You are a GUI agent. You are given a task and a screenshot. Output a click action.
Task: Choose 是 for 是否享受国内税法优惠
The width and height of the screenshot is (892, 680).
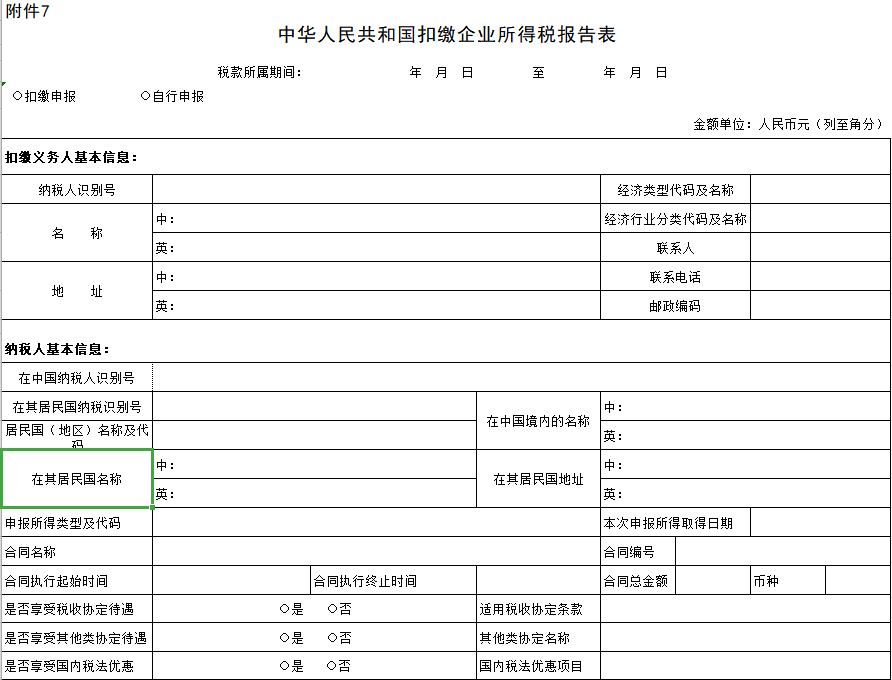pyautogui.click(x=285, y=666)
